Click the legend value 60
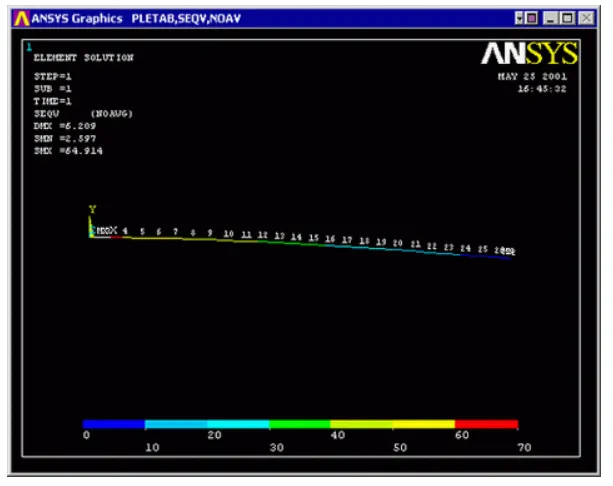Screen dimensions: 613x486 tap(462, 435)
